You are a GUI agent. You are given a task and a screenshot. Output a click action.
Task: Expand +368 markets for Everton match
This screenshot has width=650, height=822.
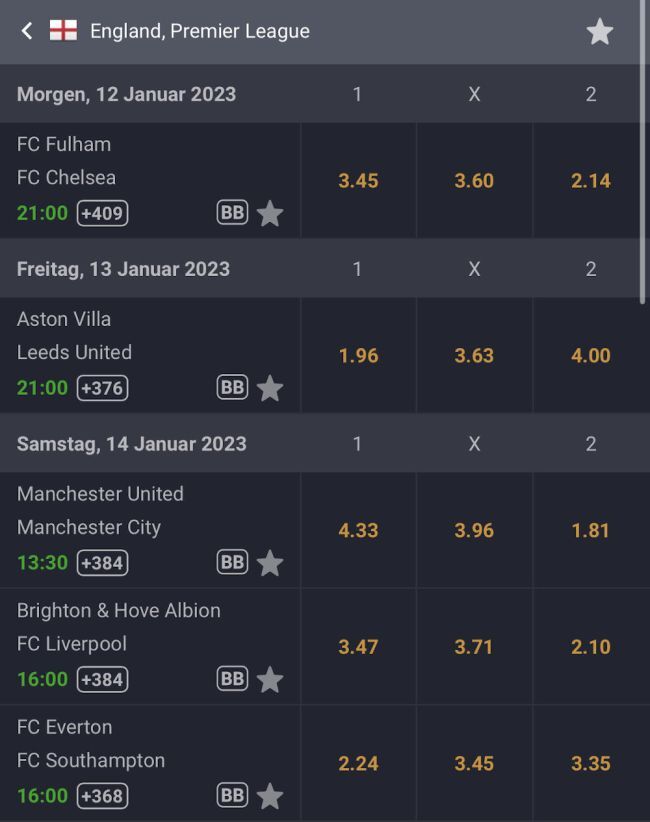pyautogui.click(x=102, y=796)
